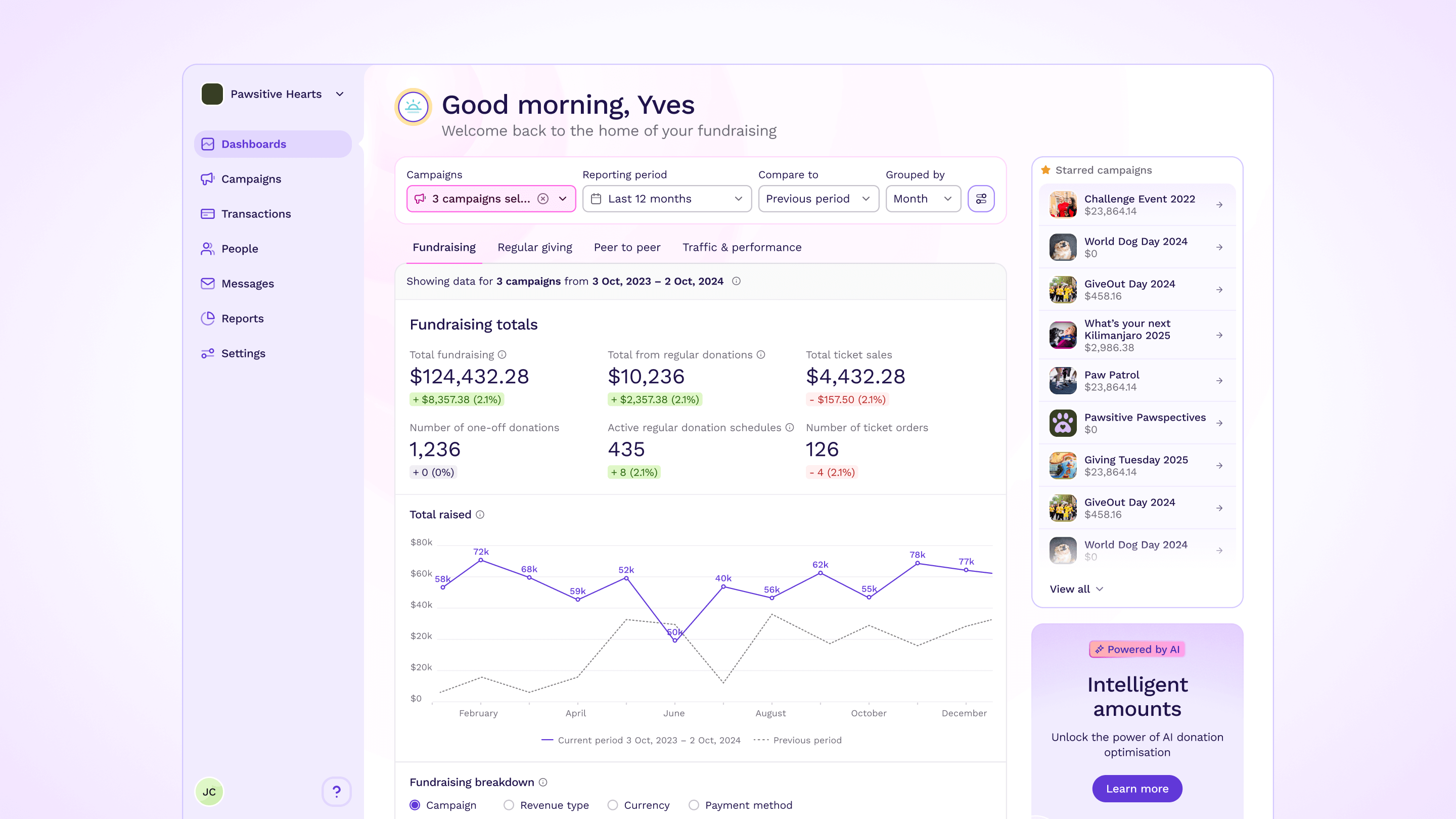Open the Previous period compare dropdown
The width and height of the screenshot is (1456, 819).
tap(818, 199)
